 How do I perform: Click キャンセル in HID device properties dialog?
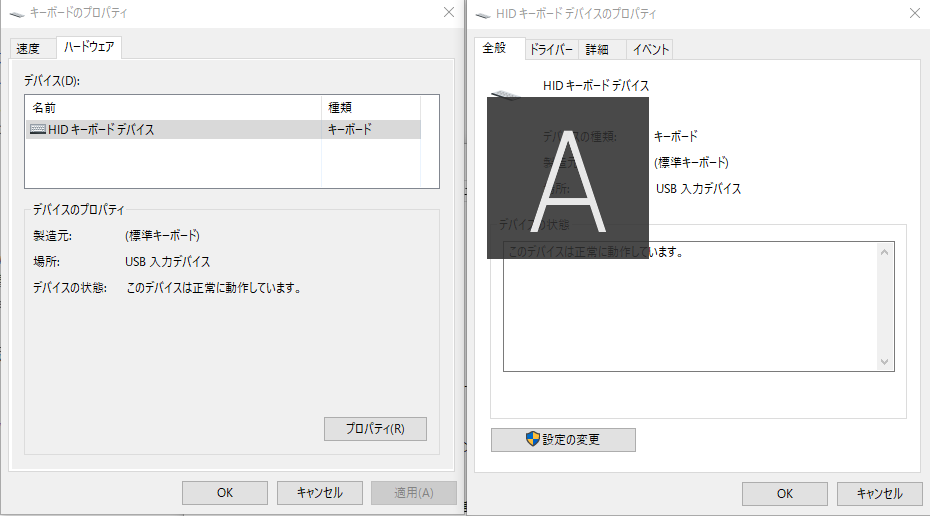[x=879, y=493]
